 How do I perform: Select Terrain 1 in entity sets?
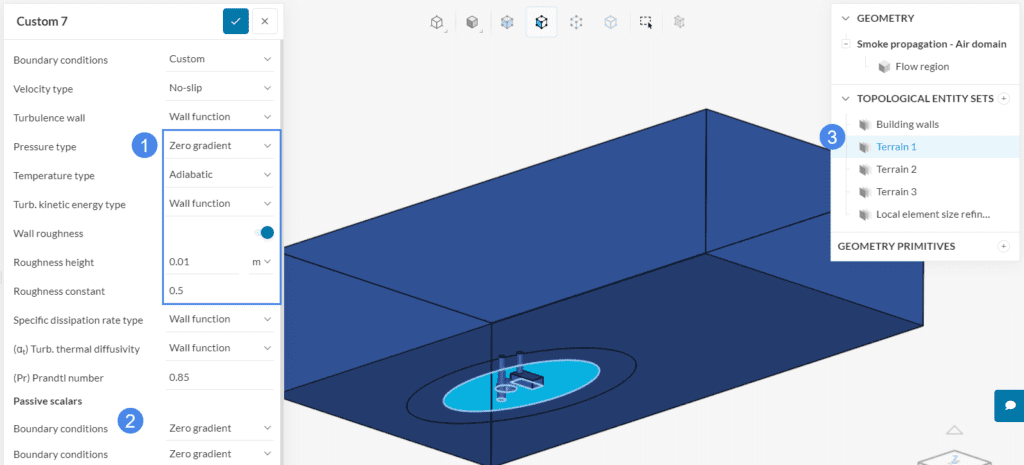tap(896, 147)
